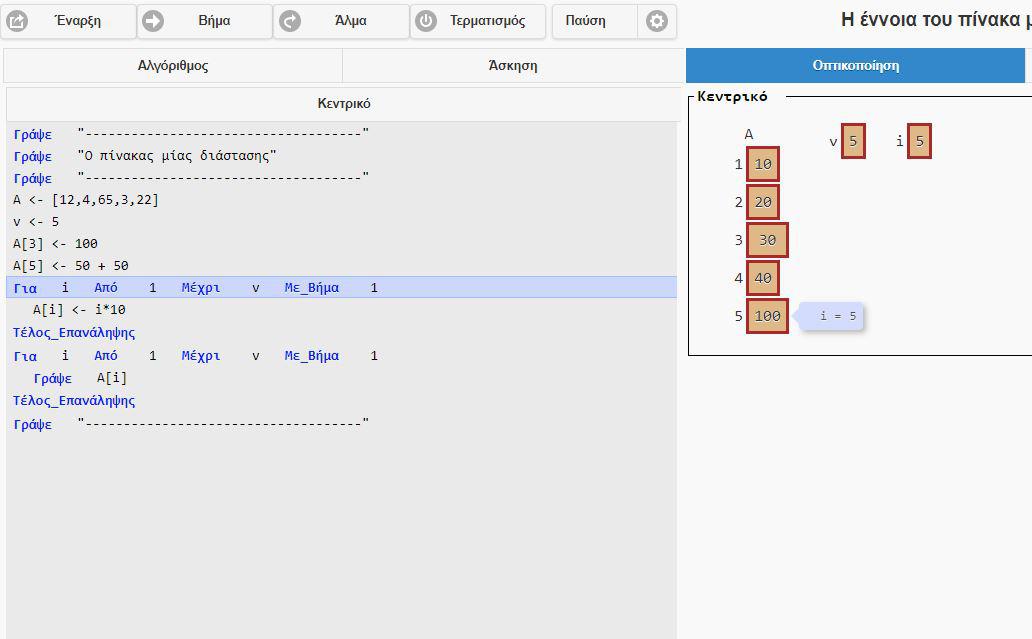Click variable v value box
Image resolution: width=1032 pixels, height=639 pixels.
tap(853, 141)
